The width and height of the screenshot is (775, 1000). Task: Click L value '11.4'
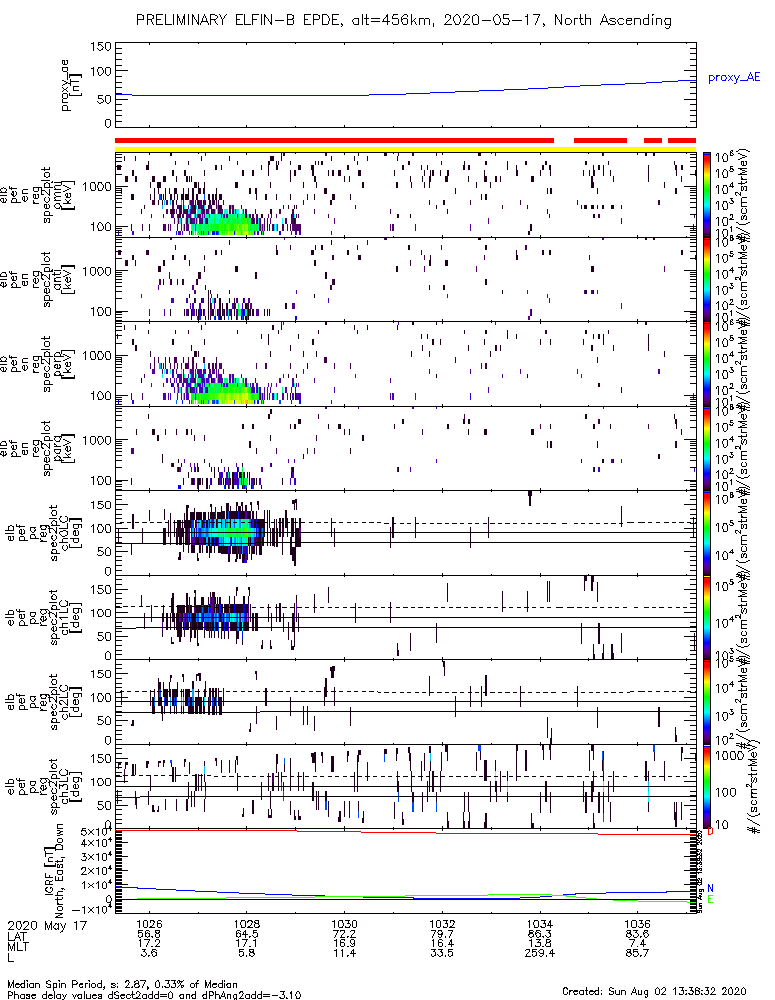(344, 953)
